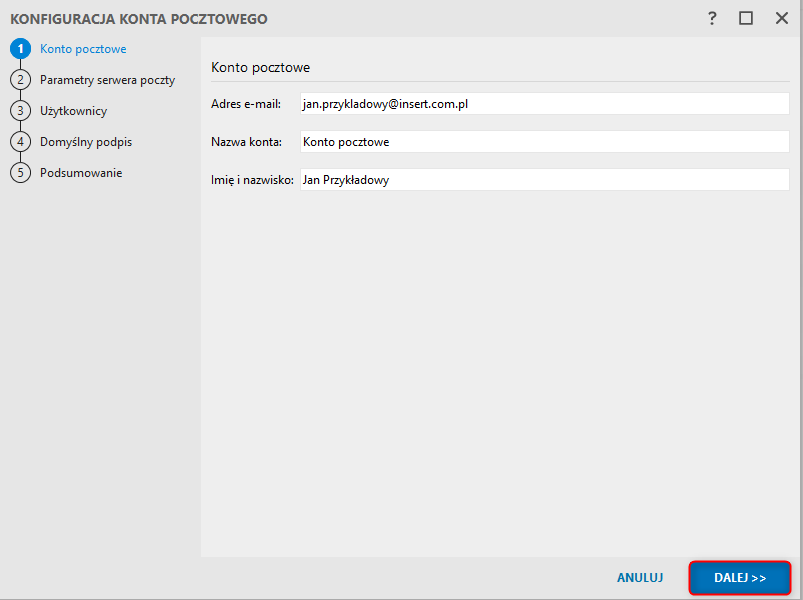
Task: Click the "Adres e-mail:" field label
Action: coord(246,104)
